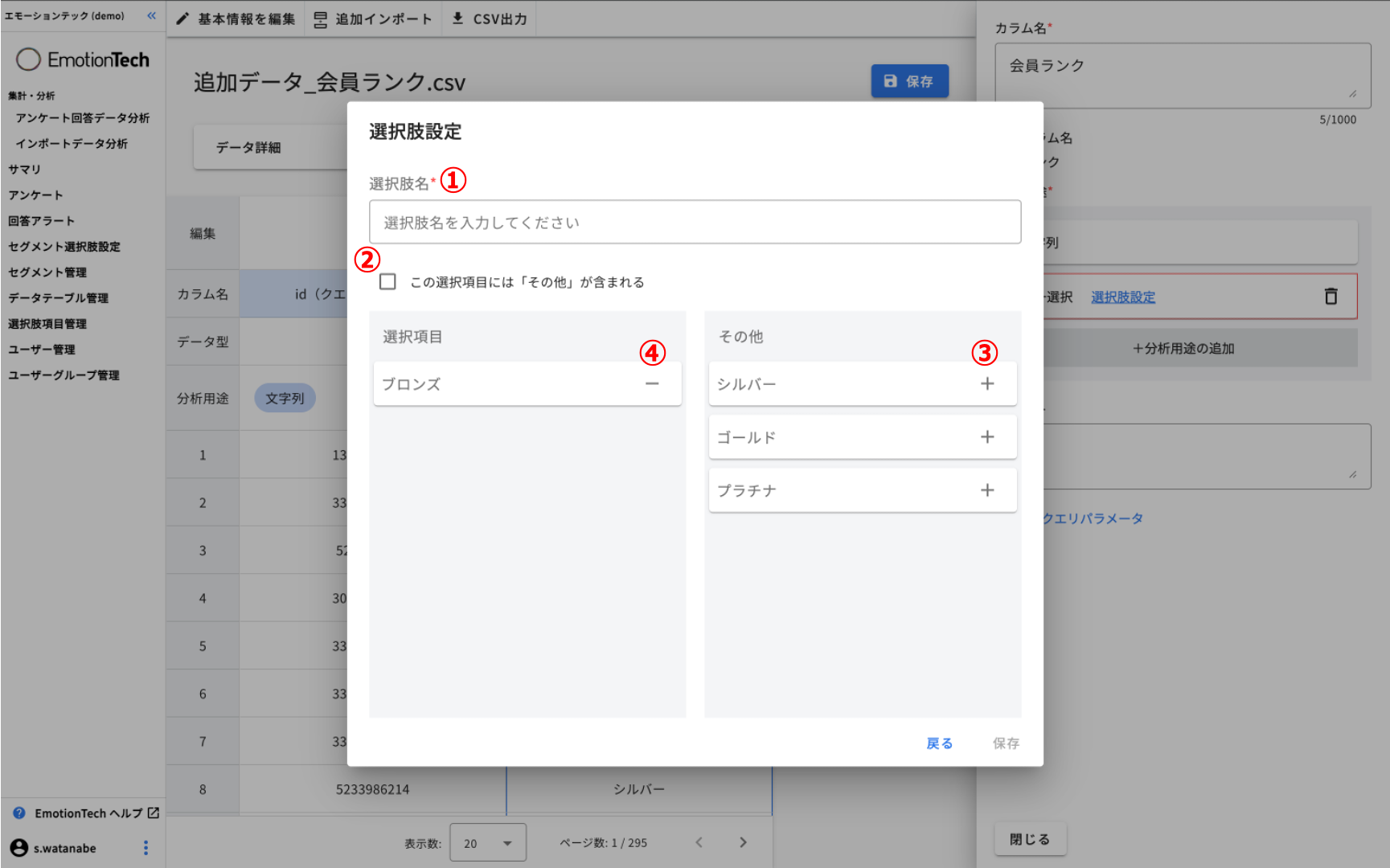This screenshot has width=1390, height=868.
Task: Open EmotionTech ヘルプ link
Action: (x=88, y=813)
